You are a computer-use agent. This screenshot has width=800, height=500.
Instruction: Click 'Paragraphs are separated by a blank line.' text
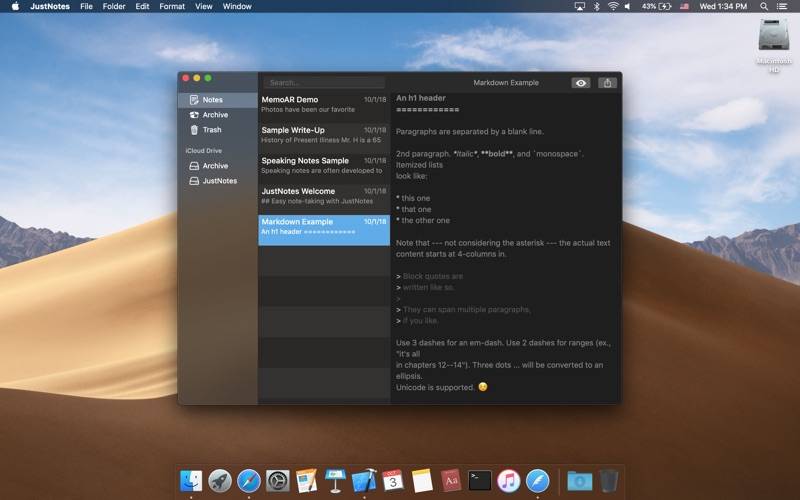(470, 132)
